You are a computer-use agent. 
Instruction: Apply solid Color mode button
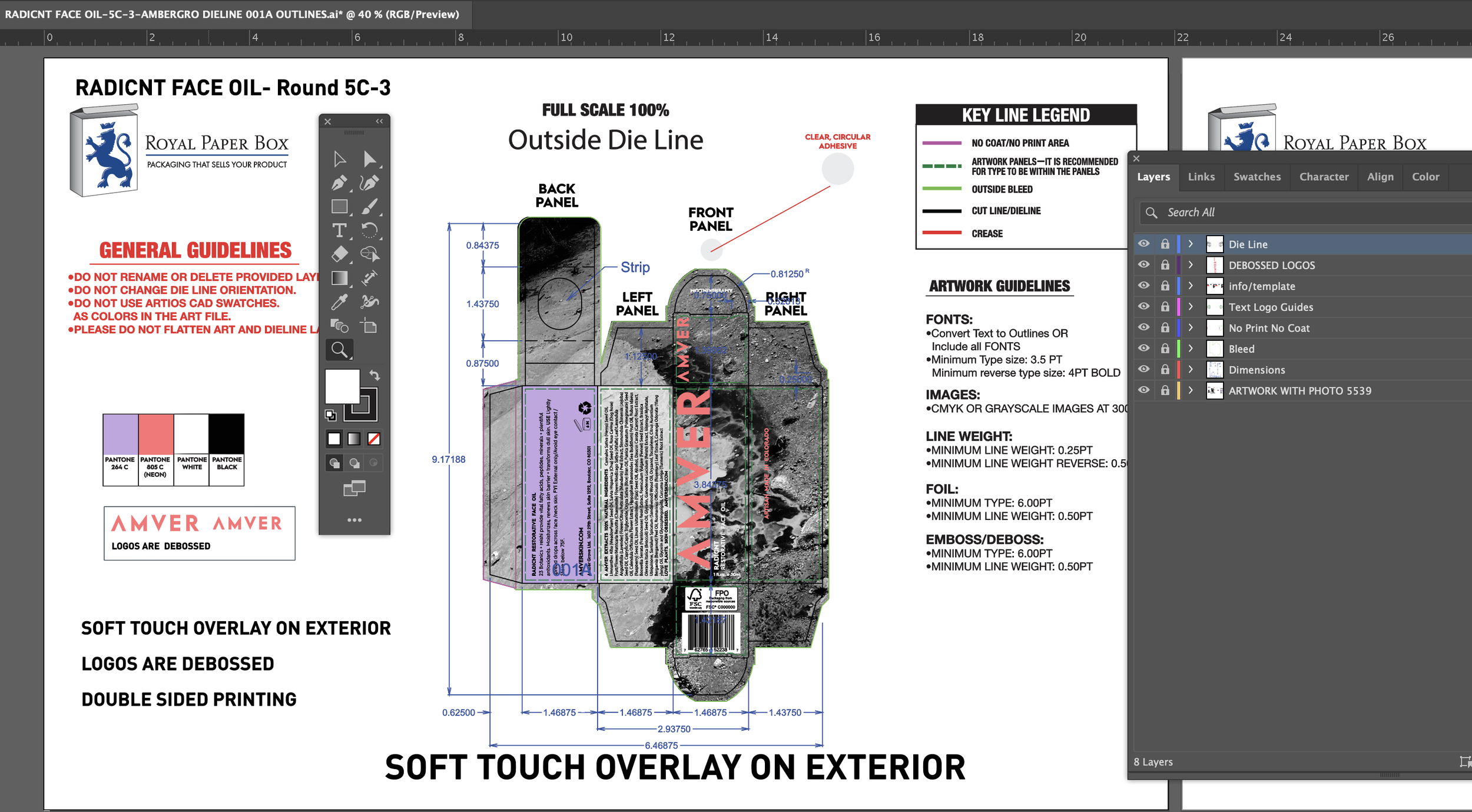pyautogui.click(x=334, y=439)
